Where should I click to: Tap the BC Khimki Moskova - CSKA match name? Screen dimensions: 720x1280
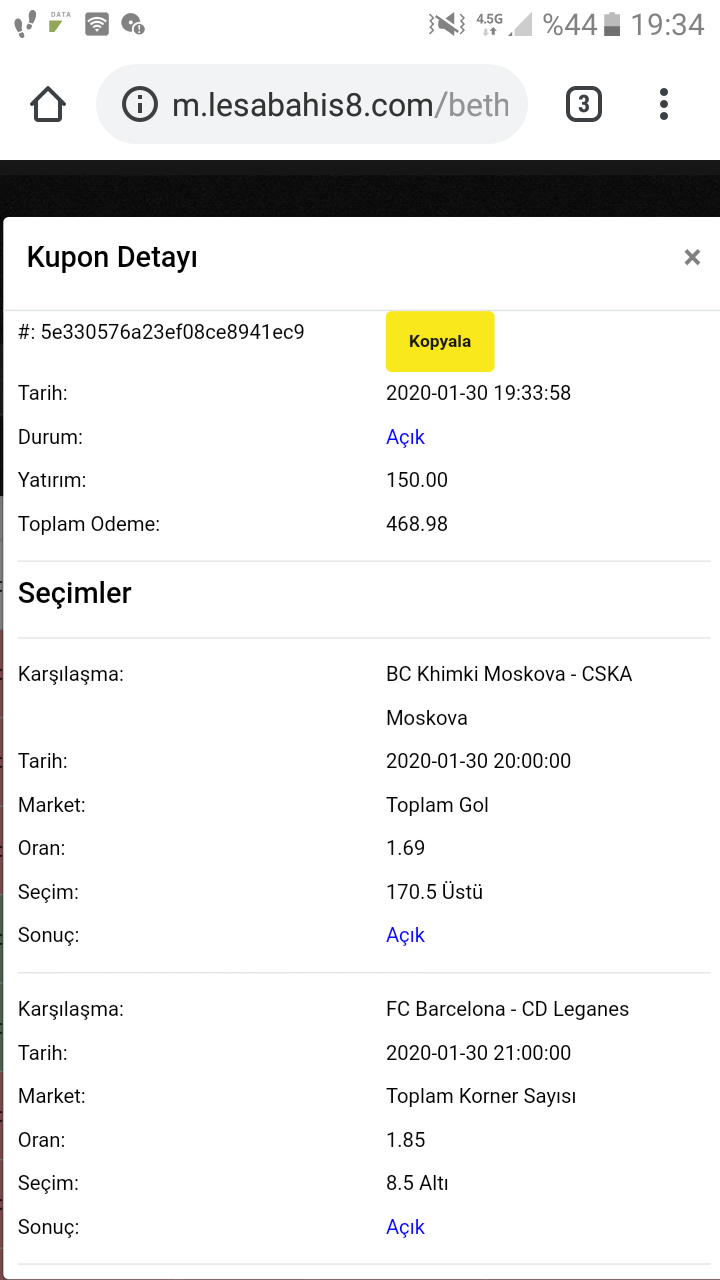509,696
